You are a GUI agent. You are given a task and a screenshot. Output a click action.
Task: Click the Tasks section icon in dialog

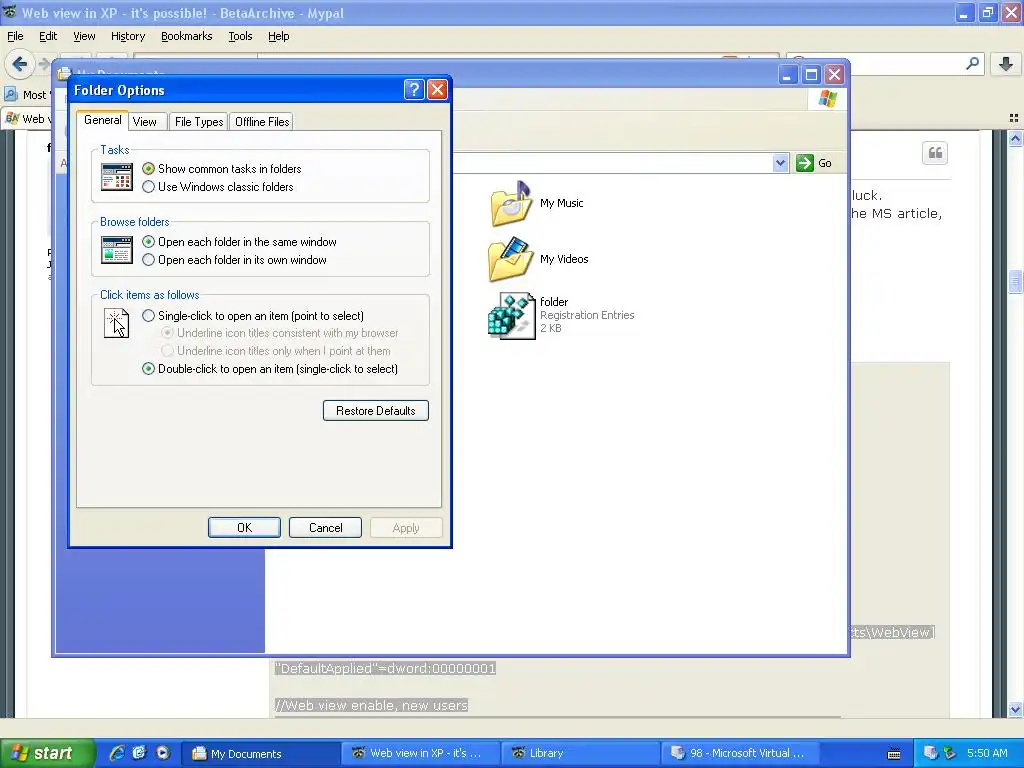117,177
